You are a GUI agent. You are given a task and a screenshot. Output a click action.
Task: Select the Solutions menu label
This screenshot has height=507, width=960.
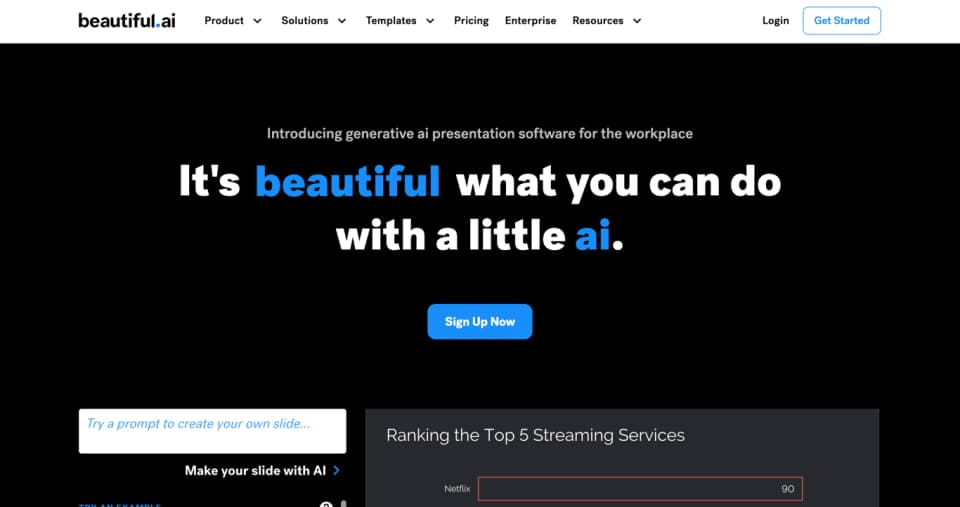tap(305, 20)
